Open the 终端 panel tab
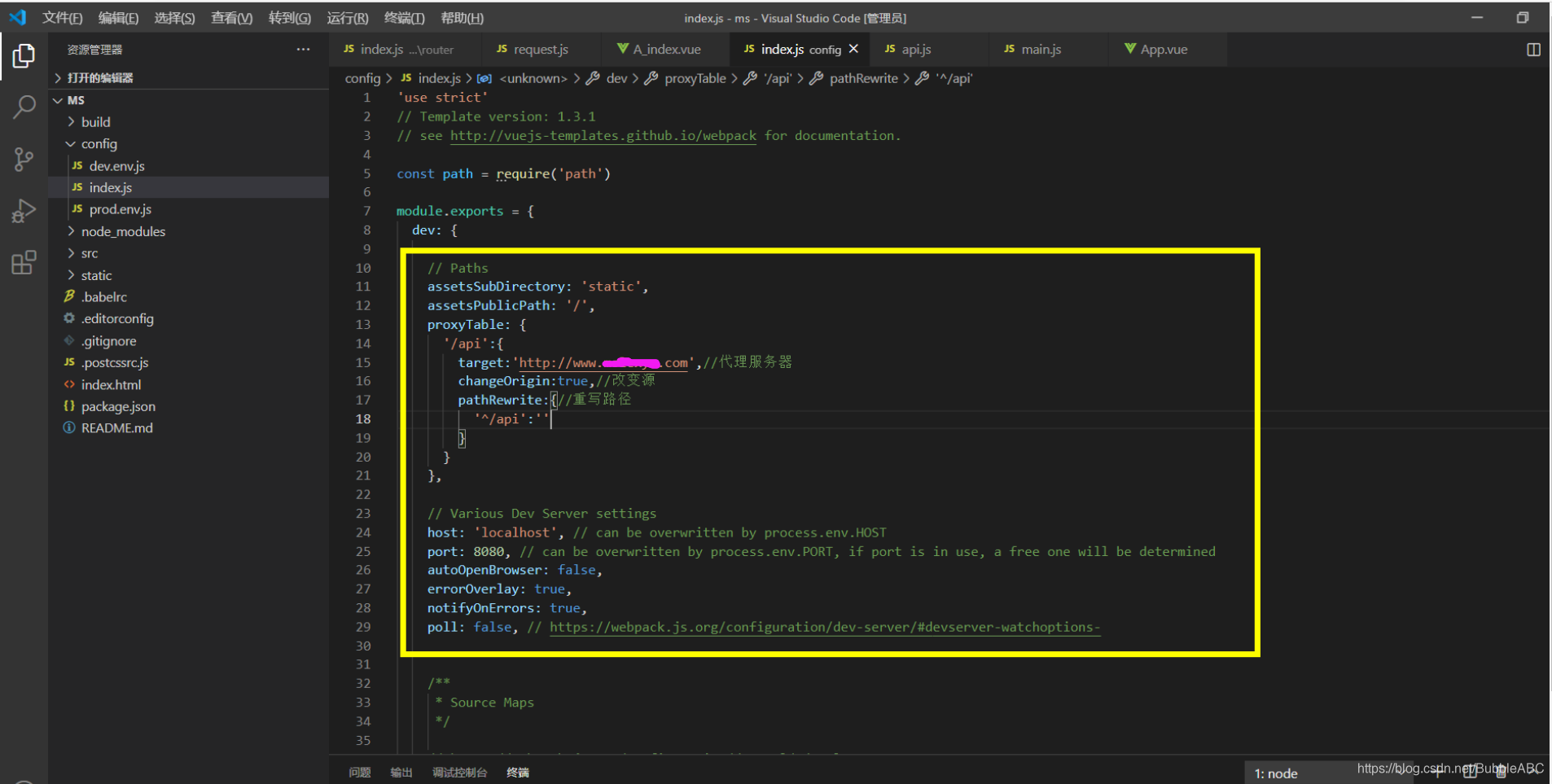 518,773
